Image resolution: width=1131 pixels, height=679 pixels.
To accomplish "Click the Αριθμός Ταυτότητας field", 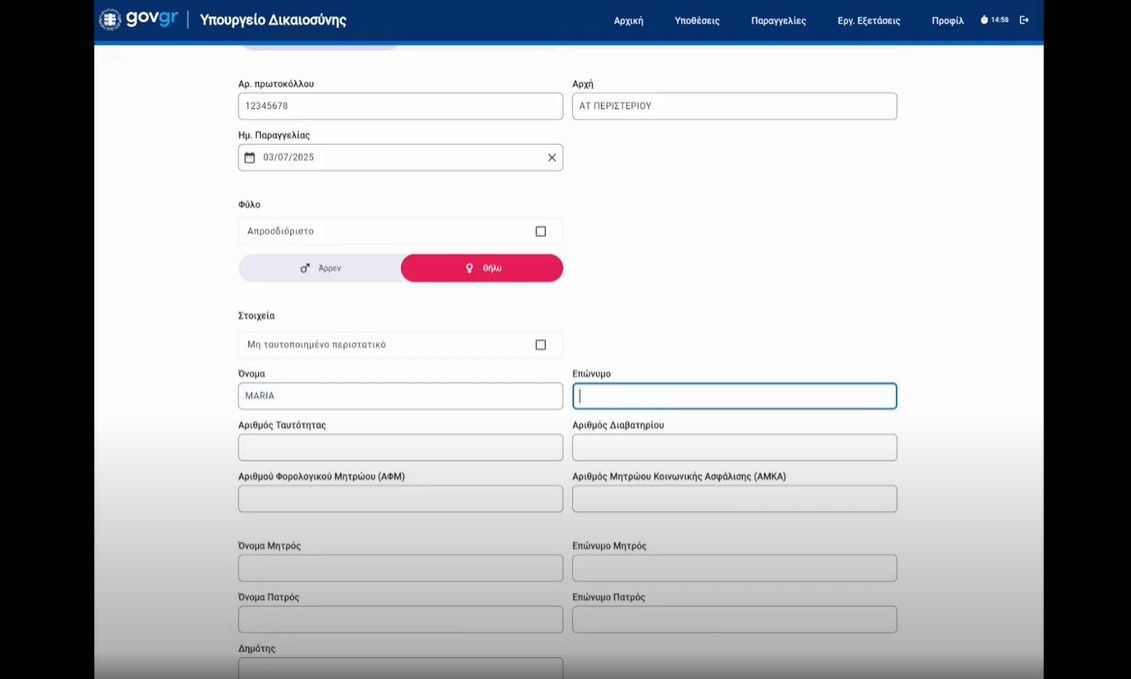I will click(x=400, y=448).
